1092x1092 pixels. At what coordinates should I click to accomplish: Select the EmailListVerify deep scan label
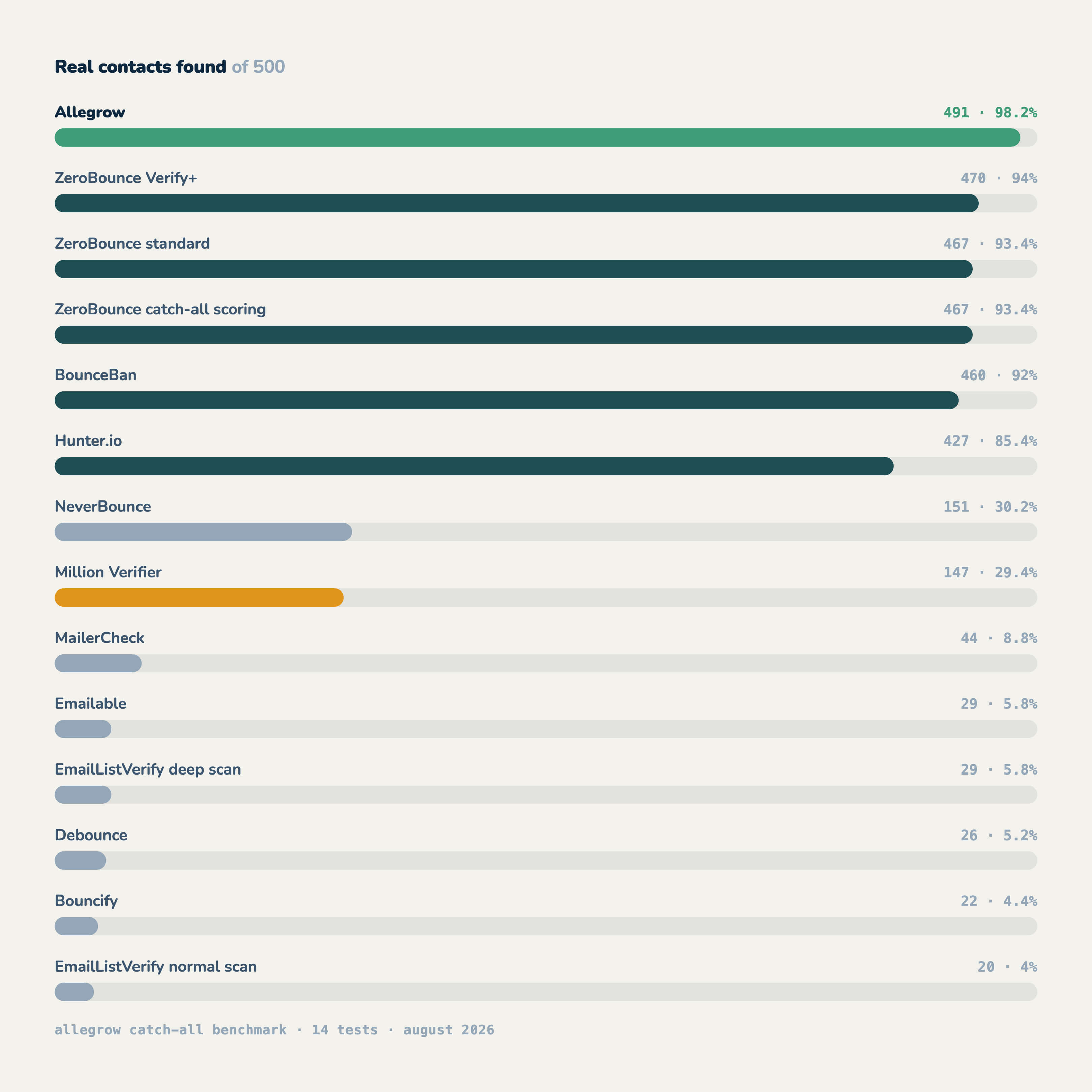point(148,769)
